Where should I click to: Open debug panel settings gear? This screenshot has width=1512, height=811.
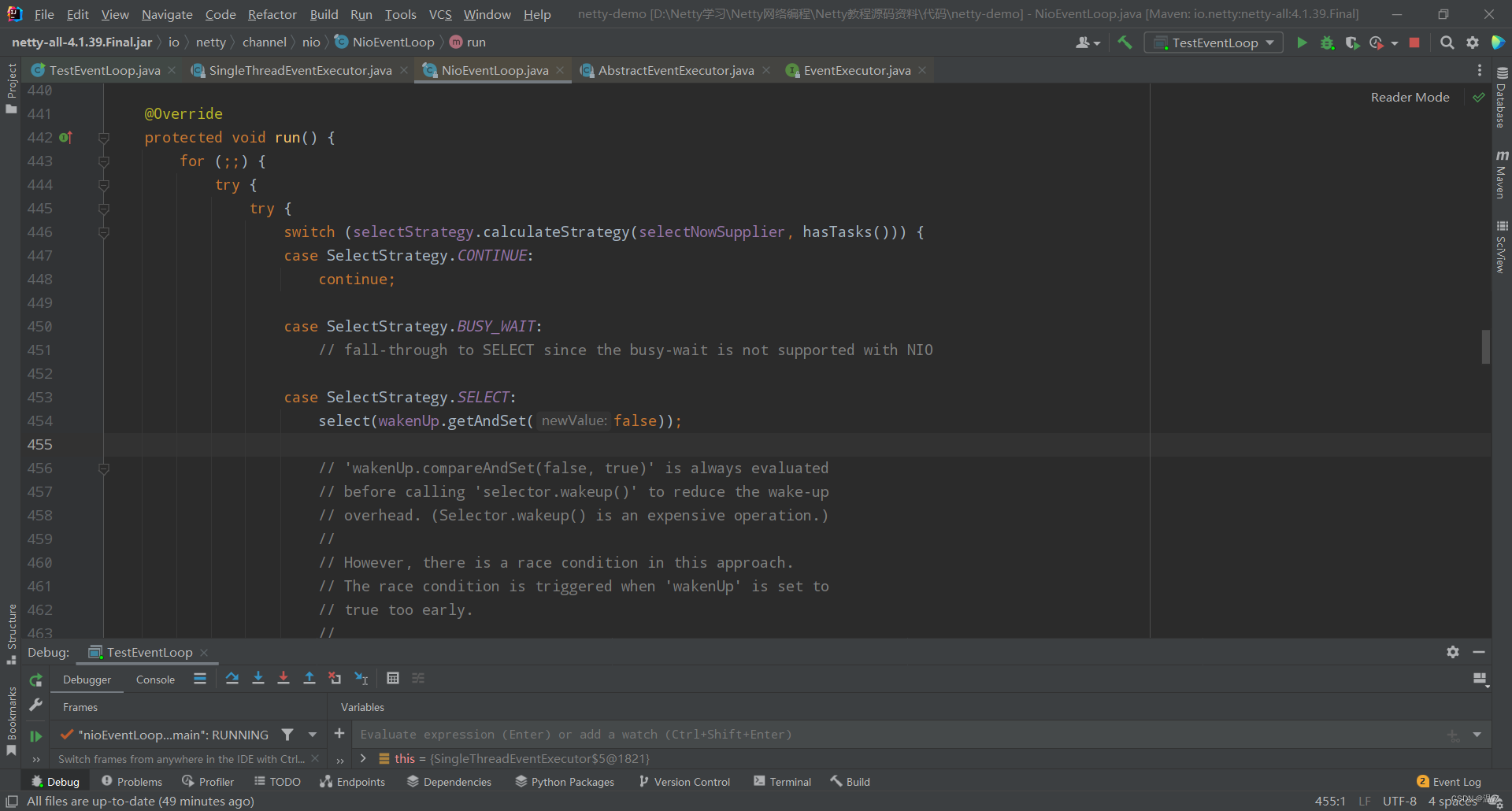click(1453, 652)
